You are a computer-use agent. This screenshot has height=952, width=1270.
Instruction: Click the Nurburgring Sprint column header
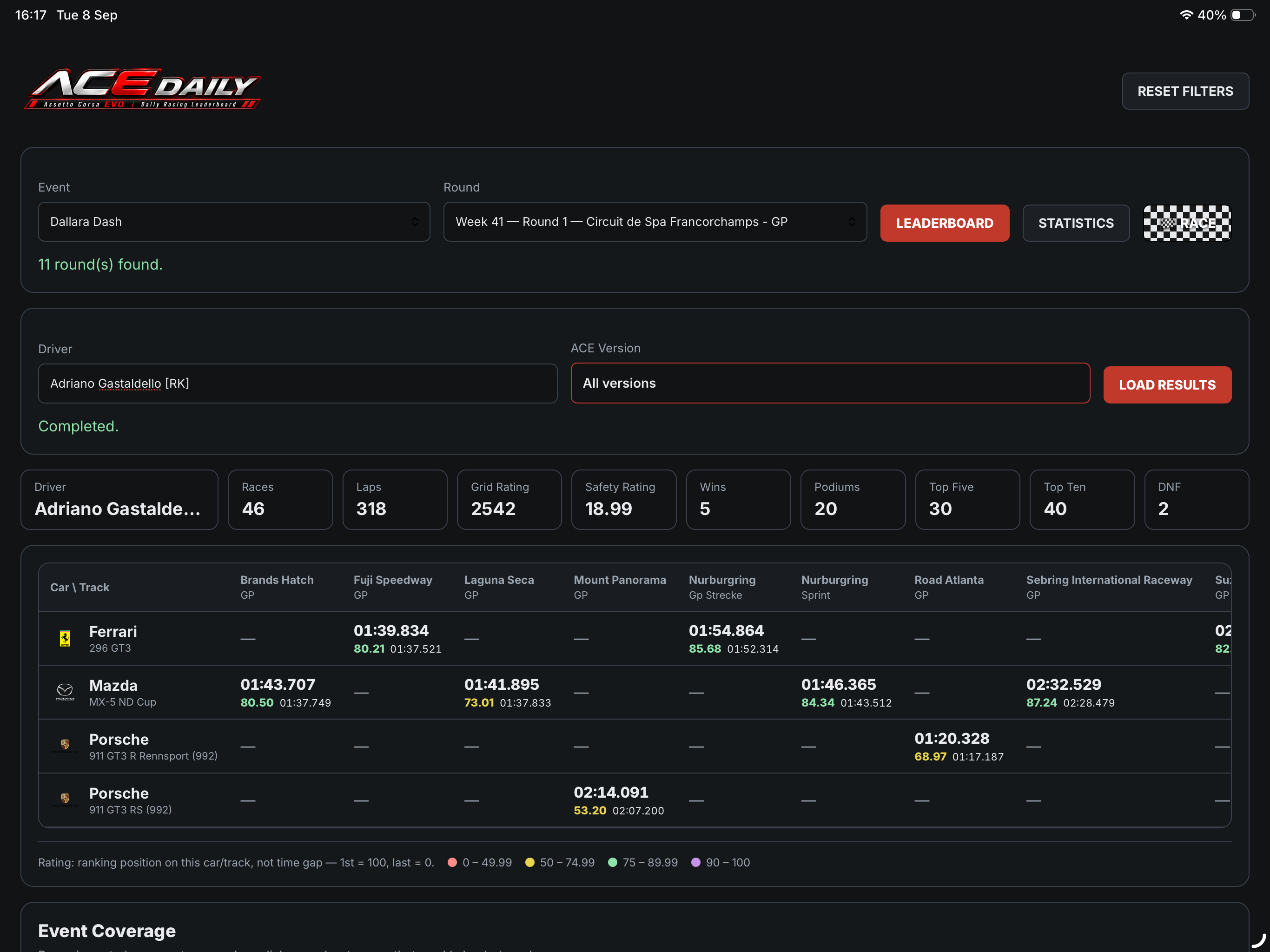coord(834,587)
